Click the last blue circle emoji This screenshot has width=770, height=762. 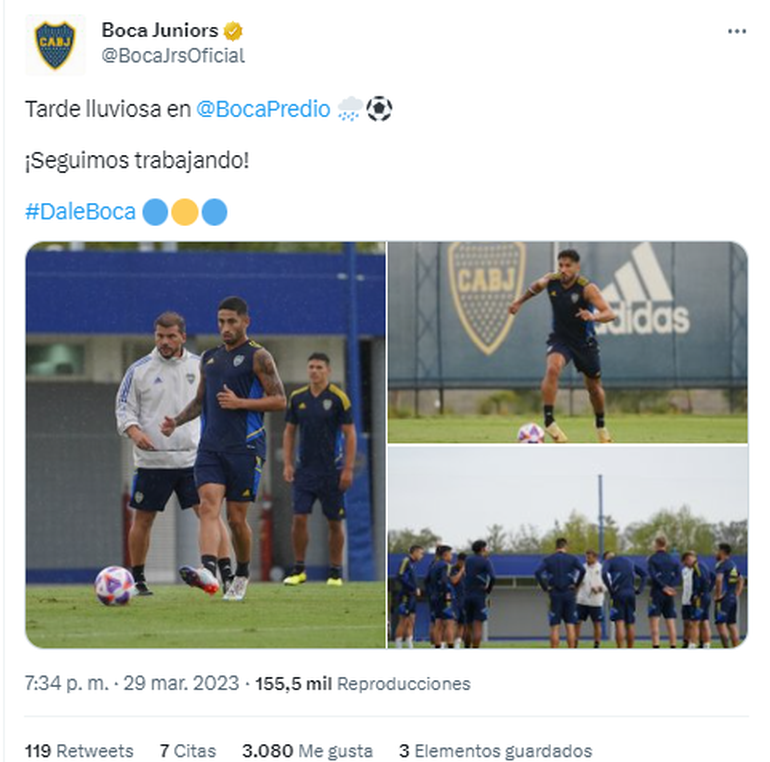[215, 212]
